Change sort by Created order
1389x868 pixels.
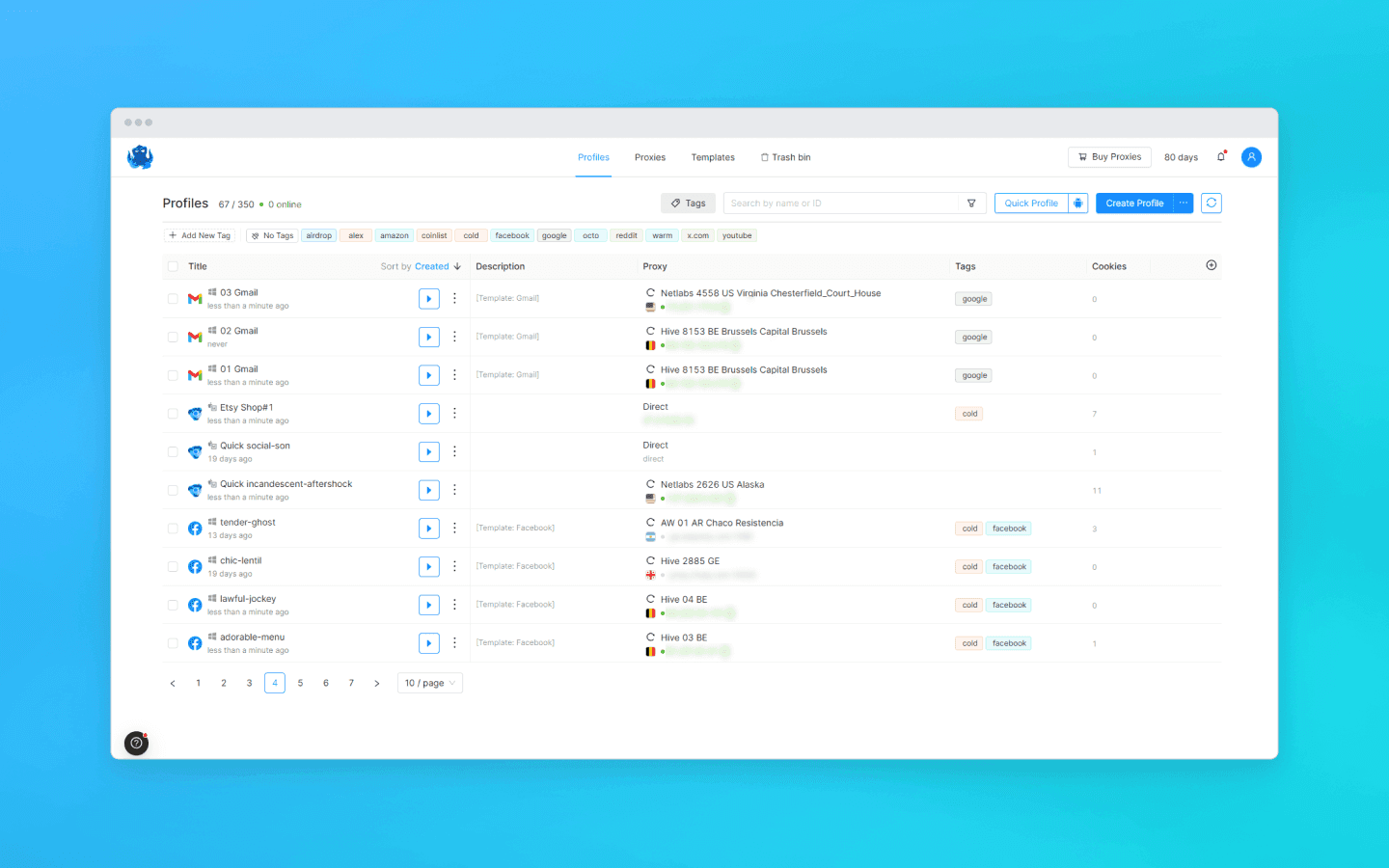coord(438,266)
